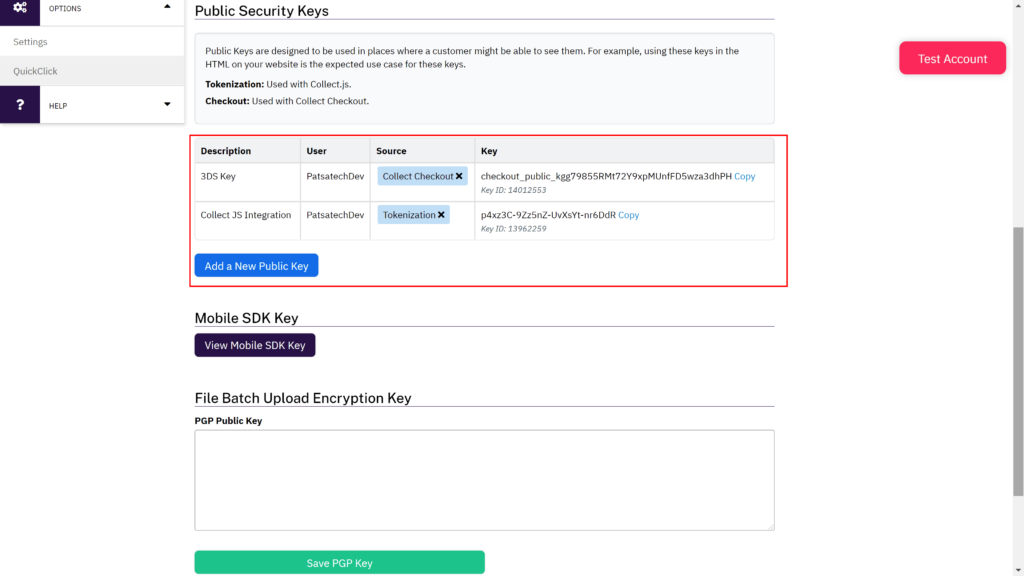Click the Test Account button

[x=952, y=59]
